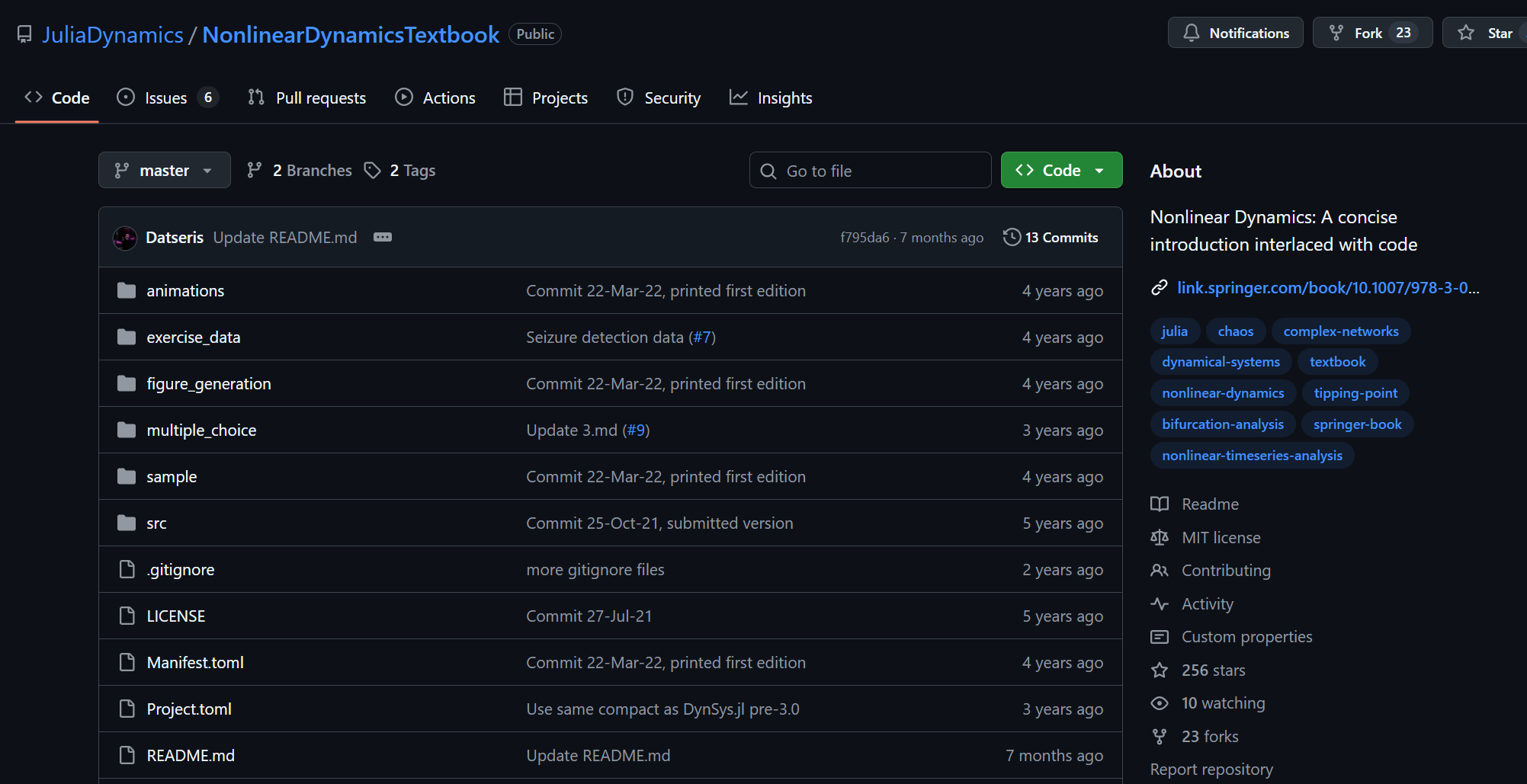Viewport: 1527px width, 784px height.
Task: Select the tipping-point topic tag
Action: click(x=1355, y=393)
